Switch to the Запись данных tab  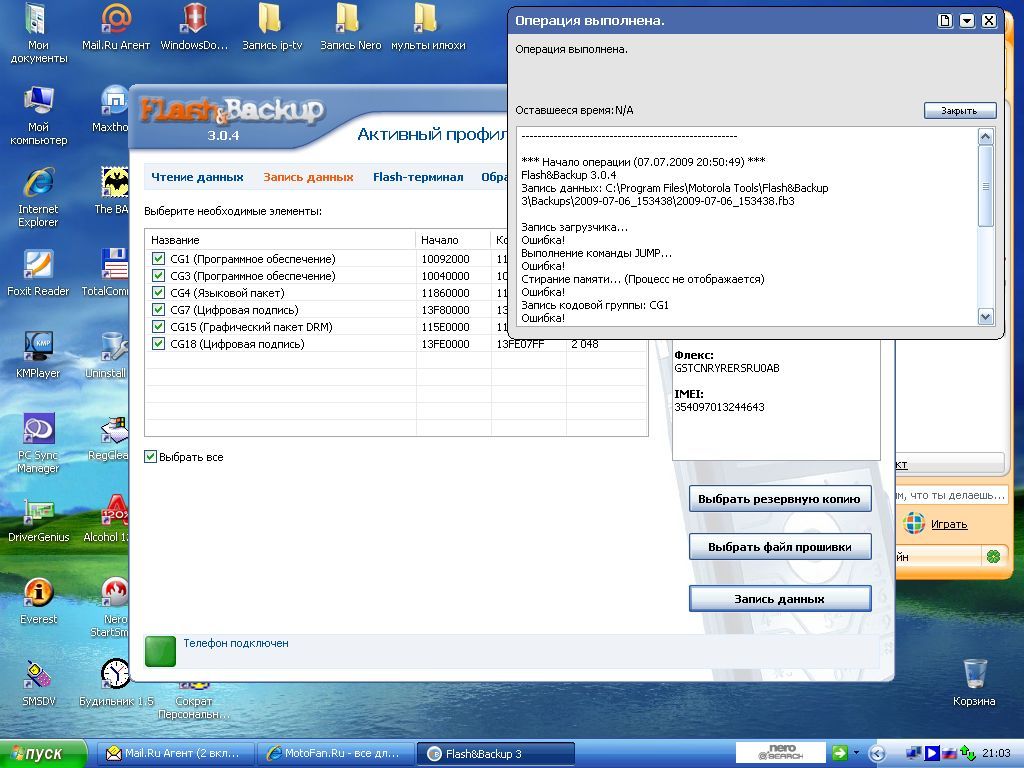click(x=308, y=177)
